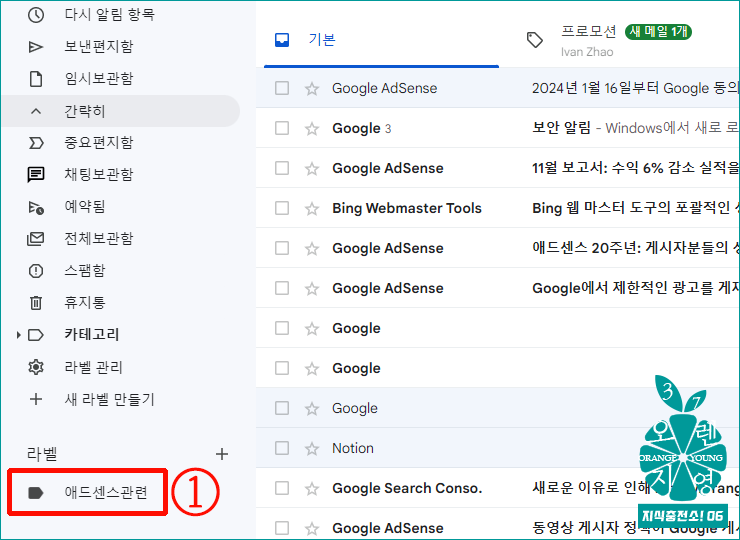Star the Bing Webmaster Tools mail

(x=312, y=208)
